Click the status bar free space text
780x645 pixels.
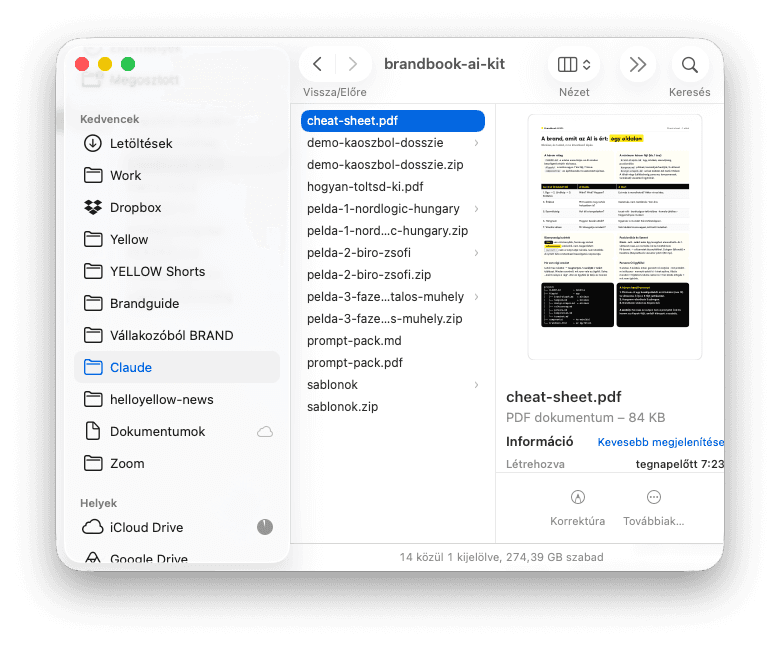coord(501,557)
